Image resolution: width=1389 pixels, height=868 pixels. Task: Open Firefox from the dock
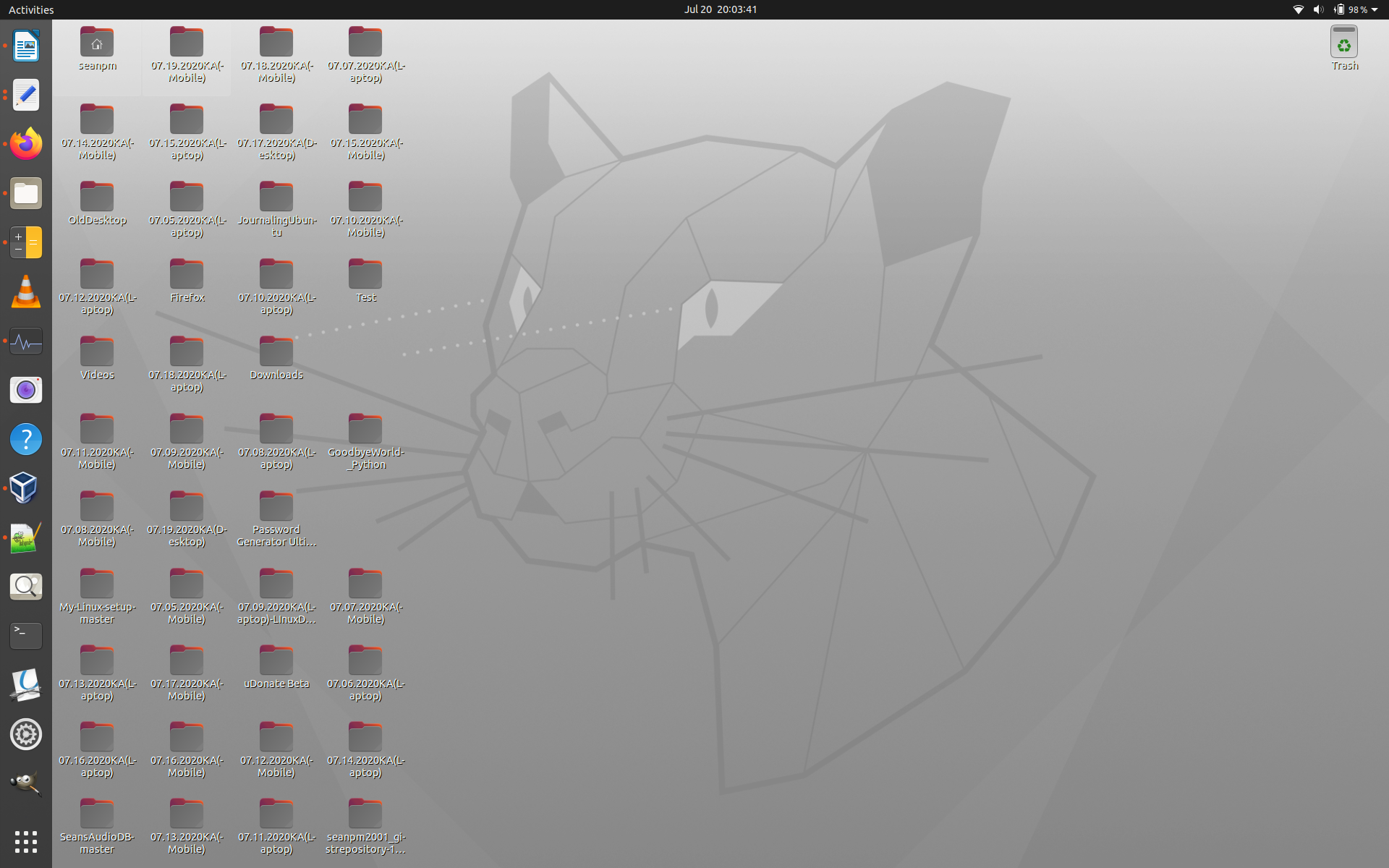coord(26,144)
